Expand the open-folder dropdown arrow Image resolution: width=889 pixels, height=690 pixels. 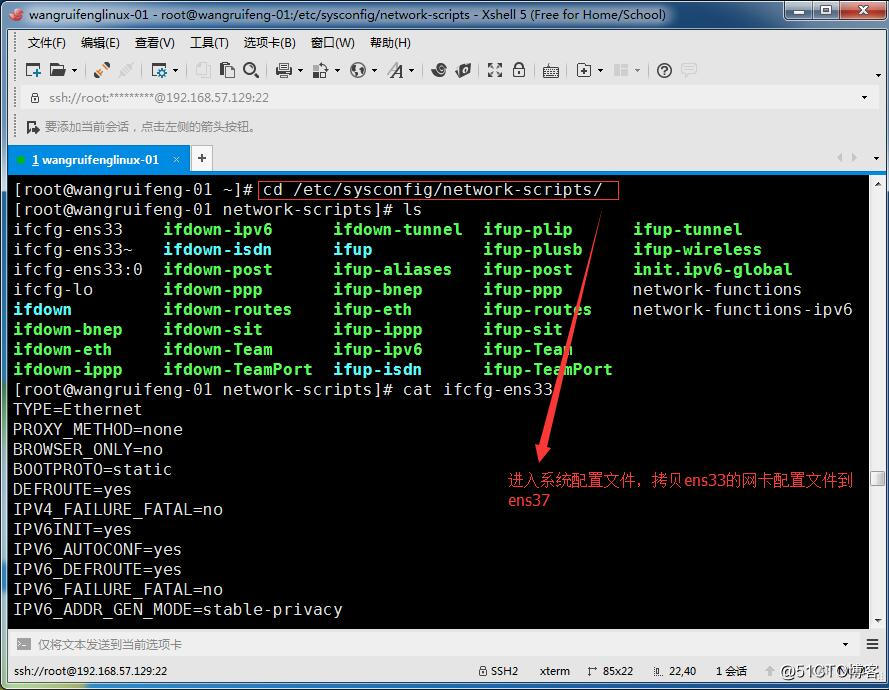74,70
